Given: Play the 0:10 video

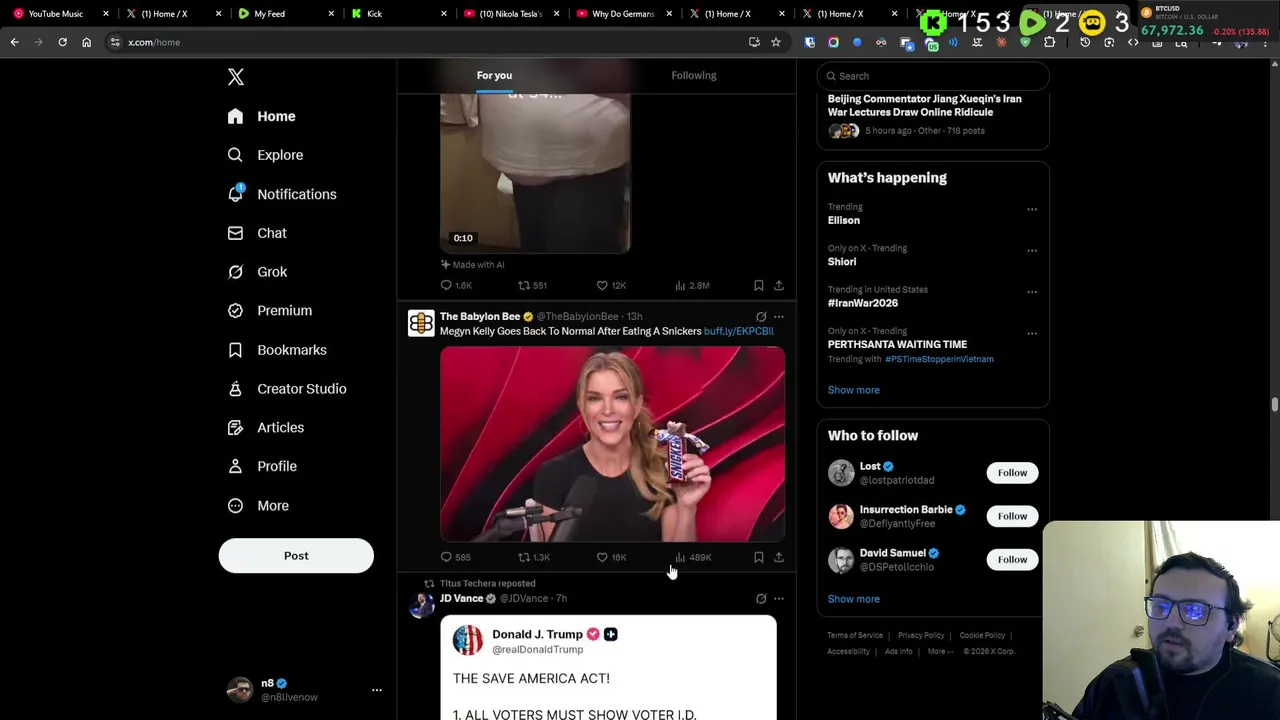Looking at the screenshot, I should [x=535, y=172].
